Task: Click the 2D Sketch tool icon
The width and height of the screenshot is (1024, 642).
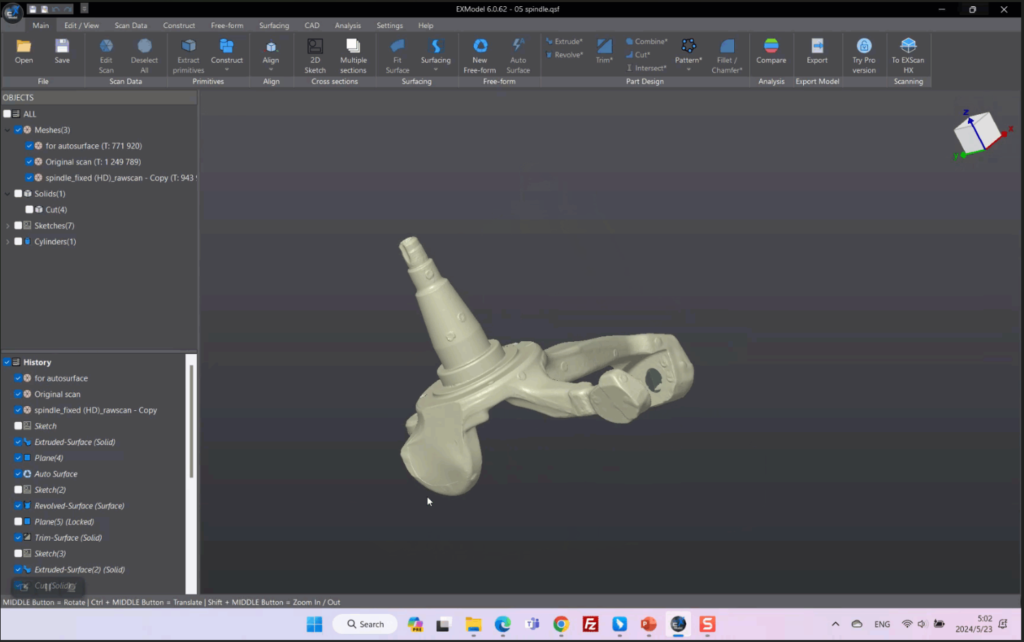Action: coord(315,47)
